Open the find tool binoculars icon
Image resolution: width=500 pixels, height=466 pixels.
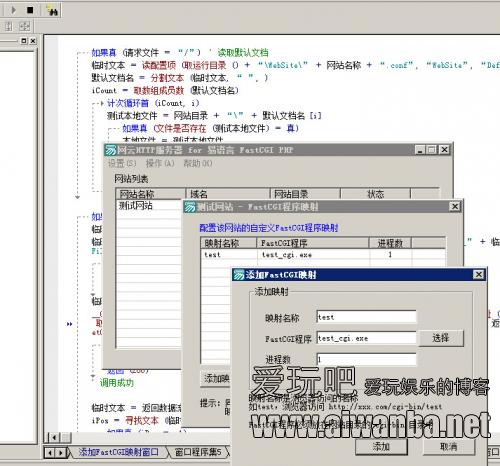tap(52, 11)
